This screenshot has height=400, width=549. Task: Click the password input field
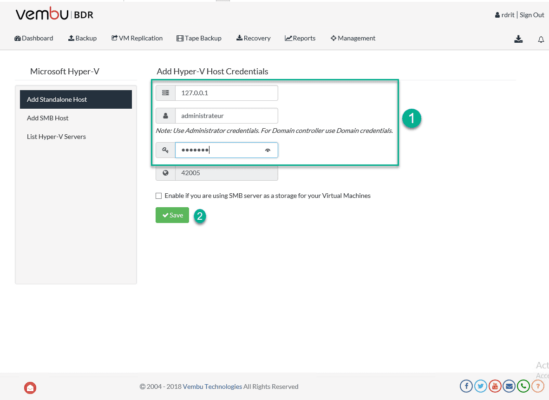pos(227,150)
